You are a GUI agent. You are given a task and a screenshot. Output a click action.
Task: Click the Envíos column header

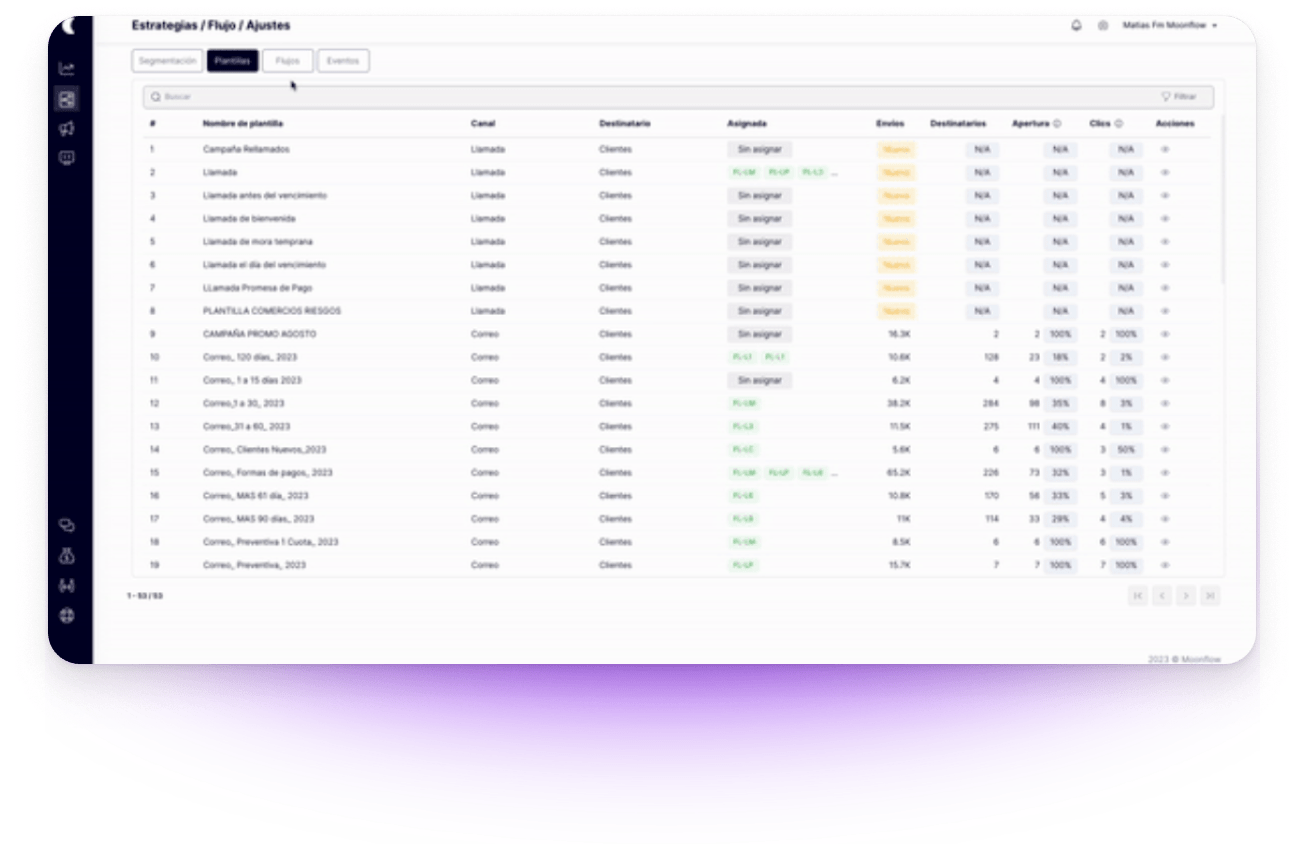890,124
